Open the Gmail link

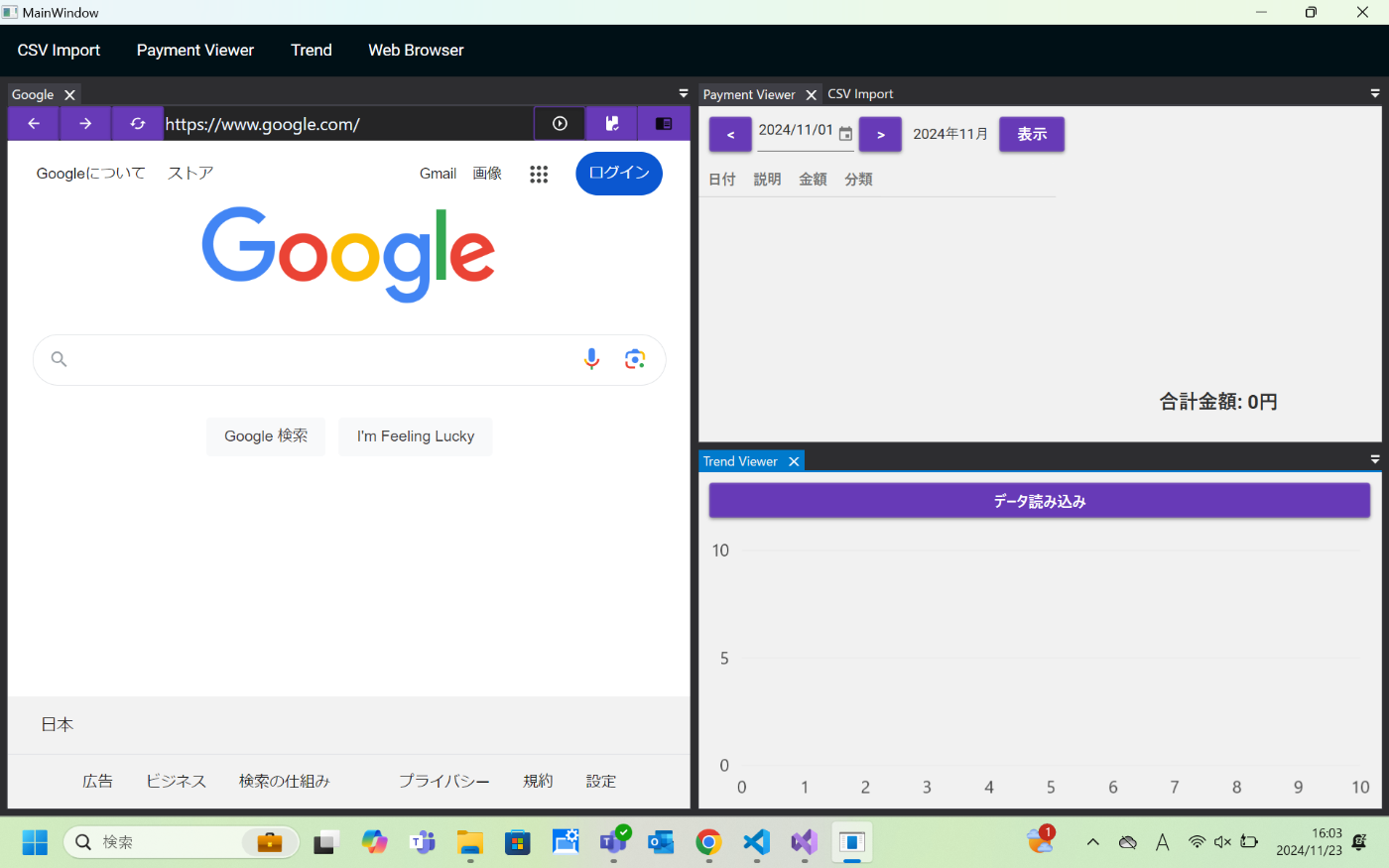[x=438, y=174]
